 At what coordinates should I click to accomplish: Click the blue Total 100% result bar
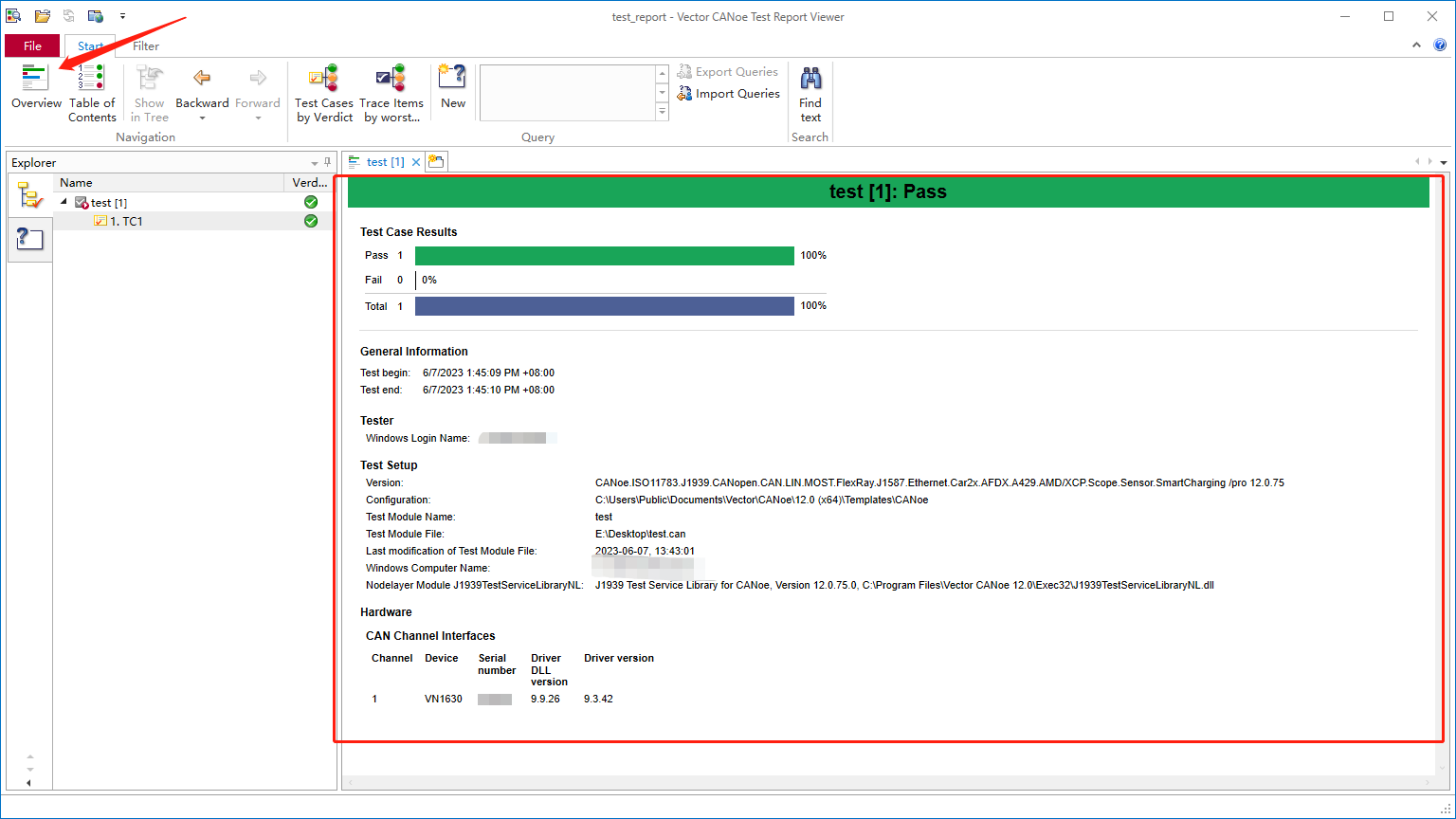[605, 306]
